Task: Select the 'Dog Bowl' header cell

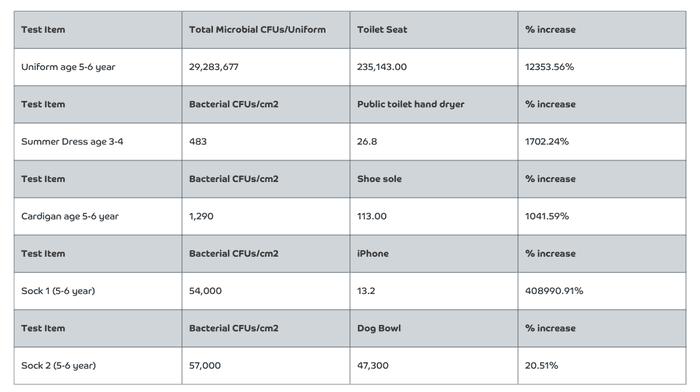Action: [434, 328]
